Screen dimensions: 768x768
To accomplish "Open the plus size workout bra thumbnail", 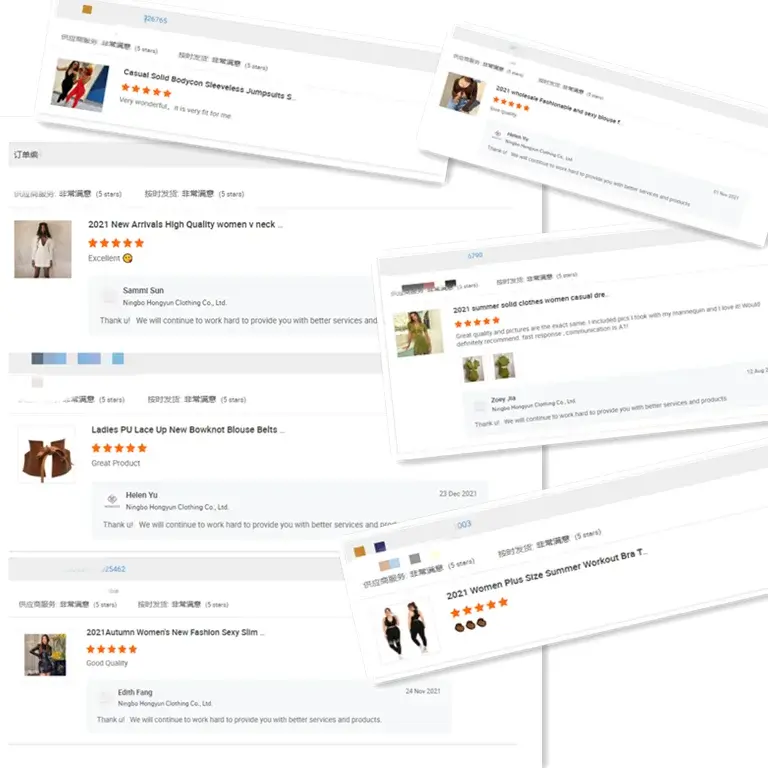I will 405,628.
